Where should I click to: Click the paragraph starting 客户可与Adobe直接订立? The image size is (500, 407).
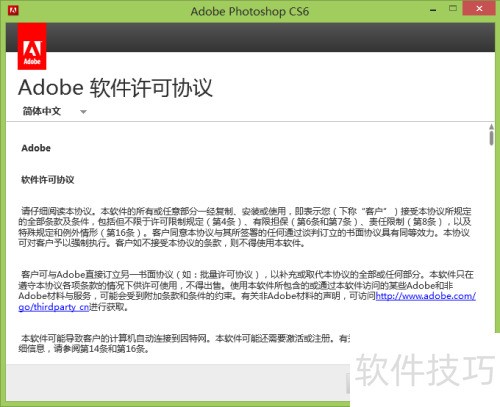click(247, 291)
